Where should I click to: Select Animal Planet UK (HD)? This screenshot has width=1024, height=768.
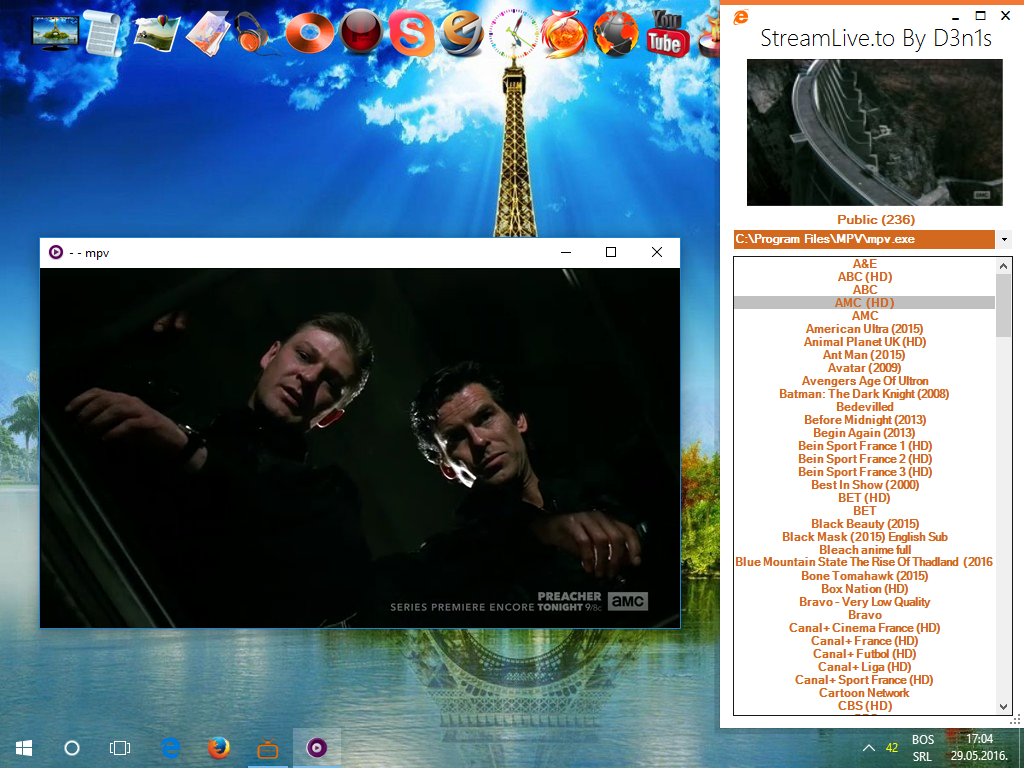[865, 342]
